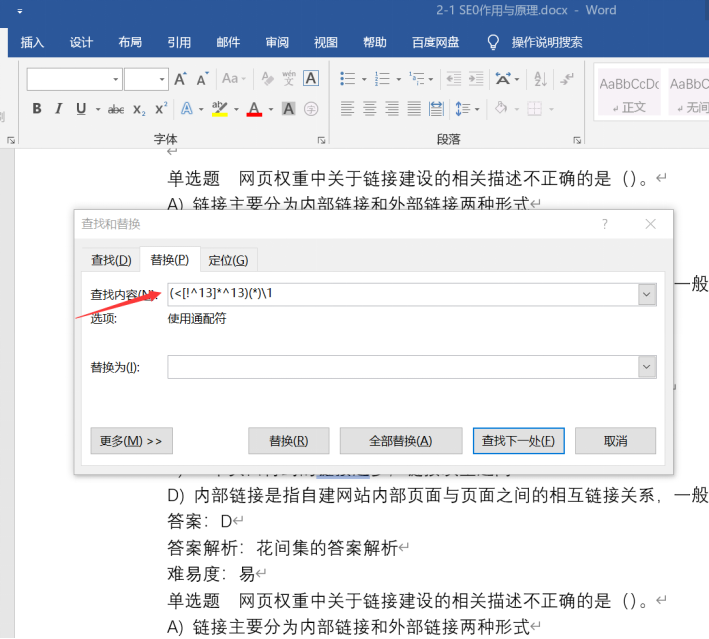This screenshot has height=639, width=709.
Task: Open font color dropdown arrow
Action: pyautogui.click(x=271, y=109)
